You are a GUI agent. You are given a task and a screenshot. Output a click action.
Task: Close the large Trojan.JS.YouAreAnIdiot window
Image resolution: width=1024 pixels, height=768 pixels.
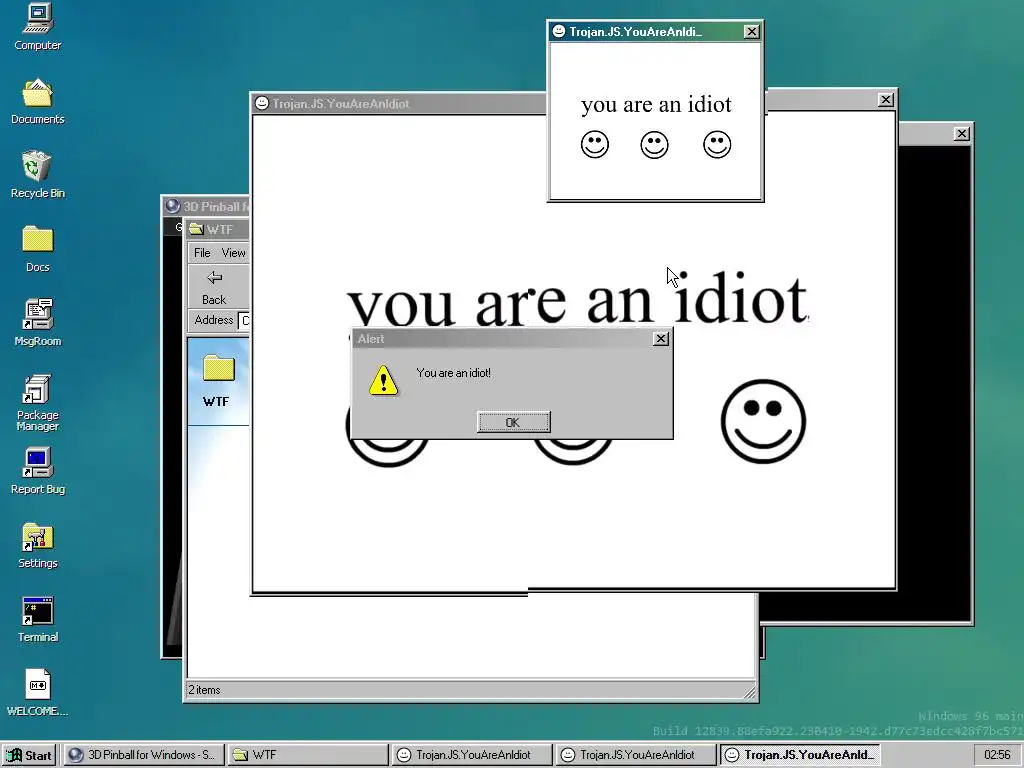[x=886, y=100]
